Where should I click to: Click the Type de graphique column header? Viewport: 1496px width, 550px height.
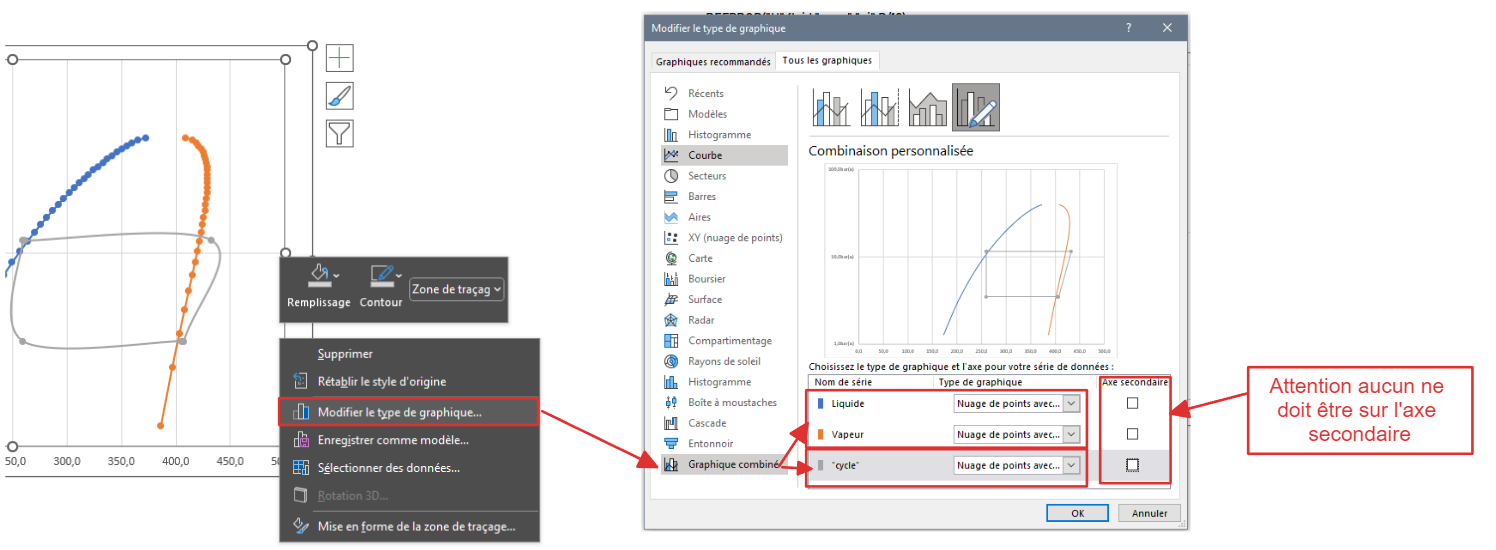980,382
